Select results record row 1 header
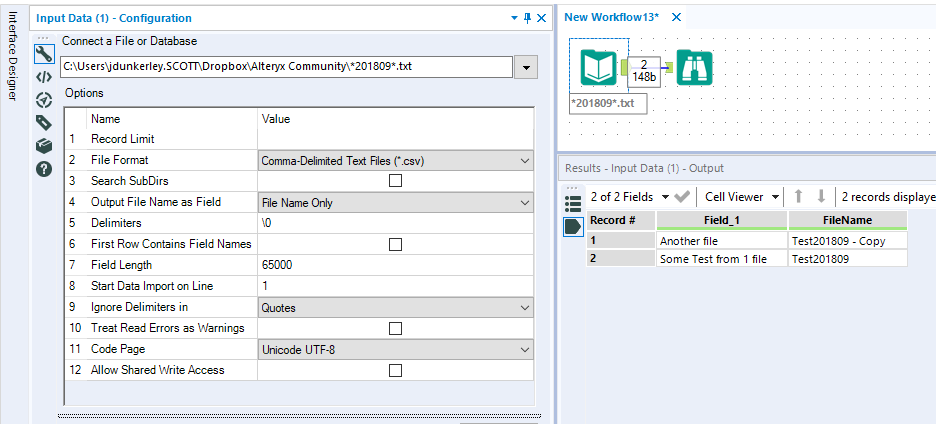936x424 pixels. click(x=621, y=241)
